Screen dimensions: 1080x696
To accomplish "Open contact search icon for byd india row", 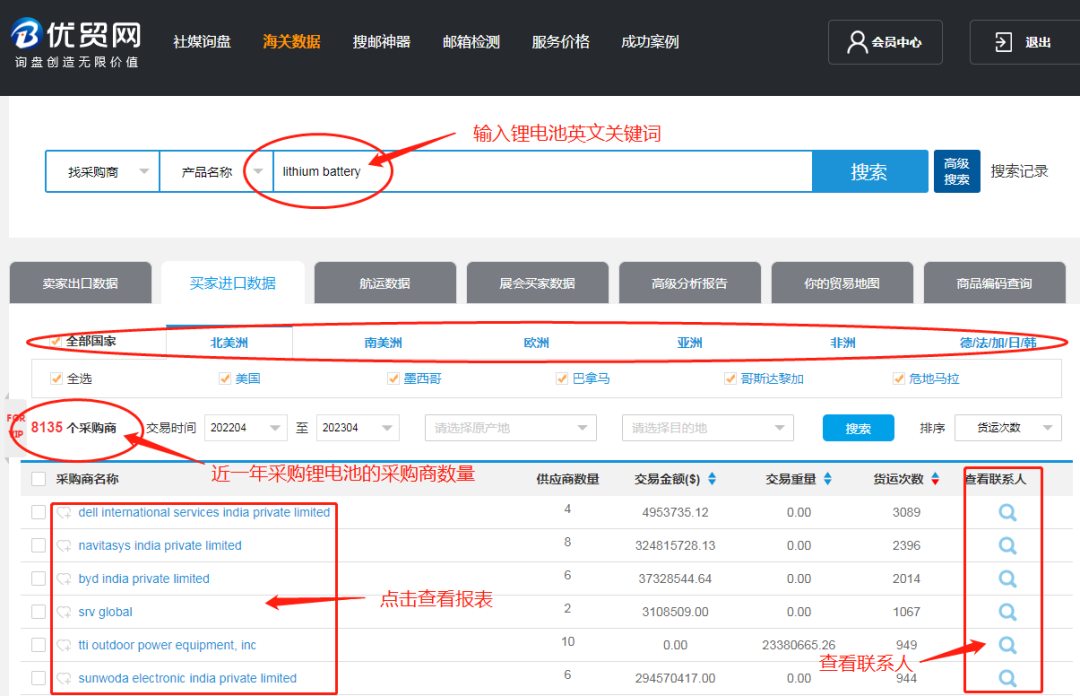I will click(x=1007, y=579).
